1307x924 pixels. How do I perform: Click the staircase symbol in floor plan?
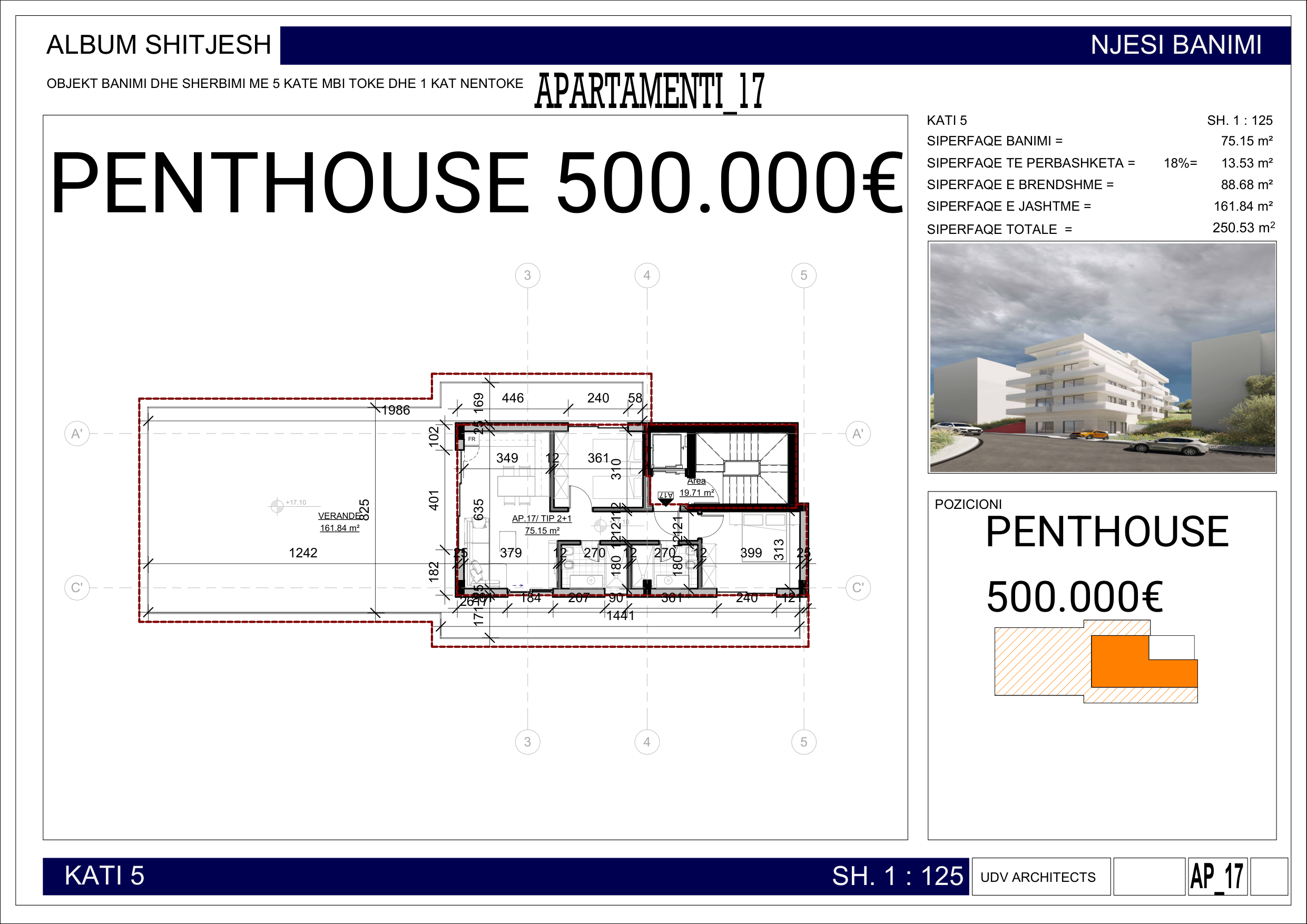click(741, 468)
